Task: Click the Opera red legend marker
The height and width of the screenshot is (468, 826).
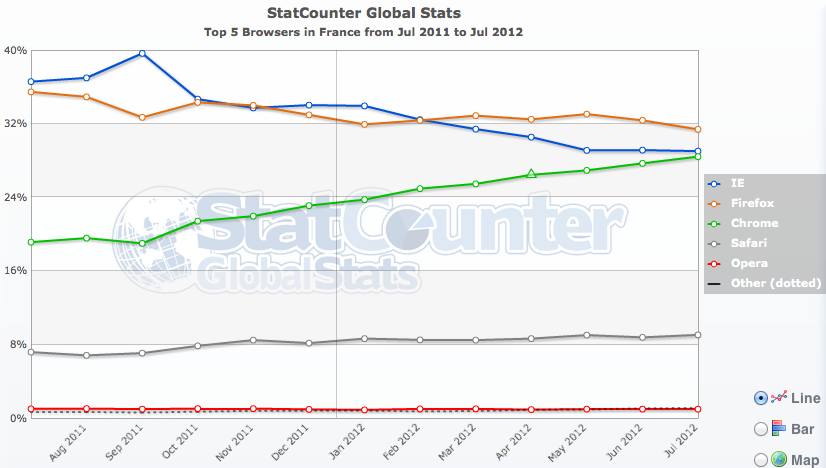Action: [714, 263]
